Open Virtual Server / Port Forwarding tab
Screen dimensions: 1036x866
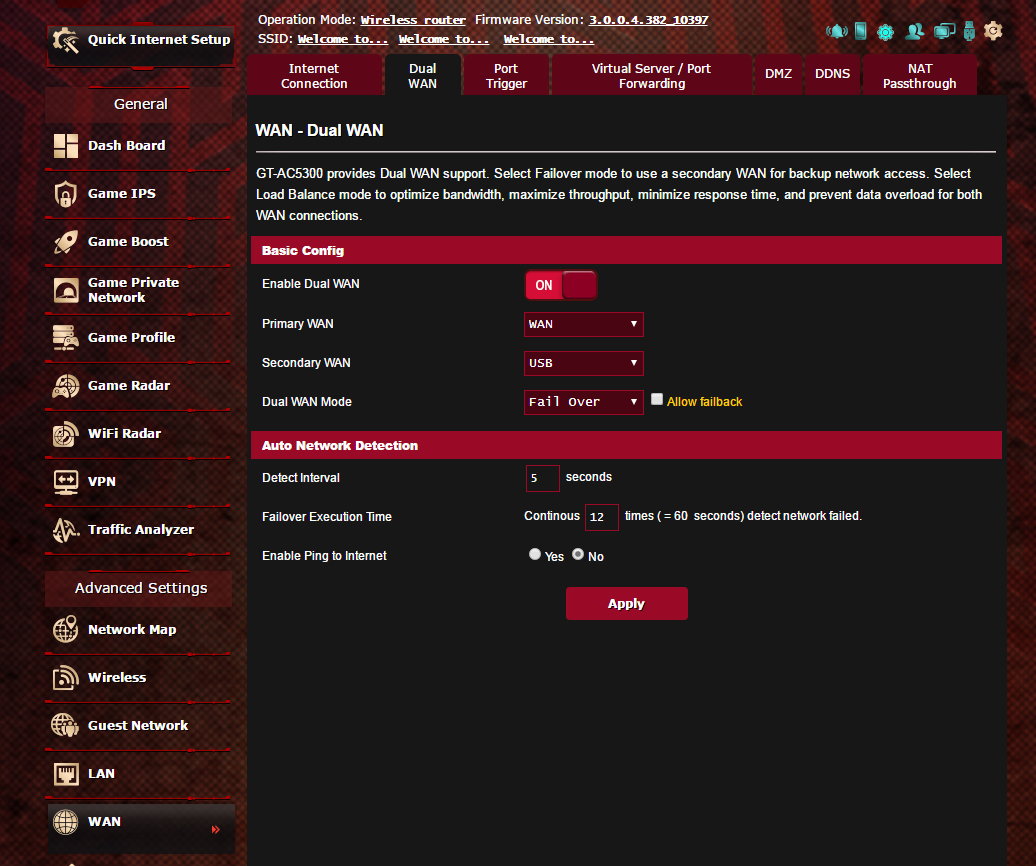point(651,76)
